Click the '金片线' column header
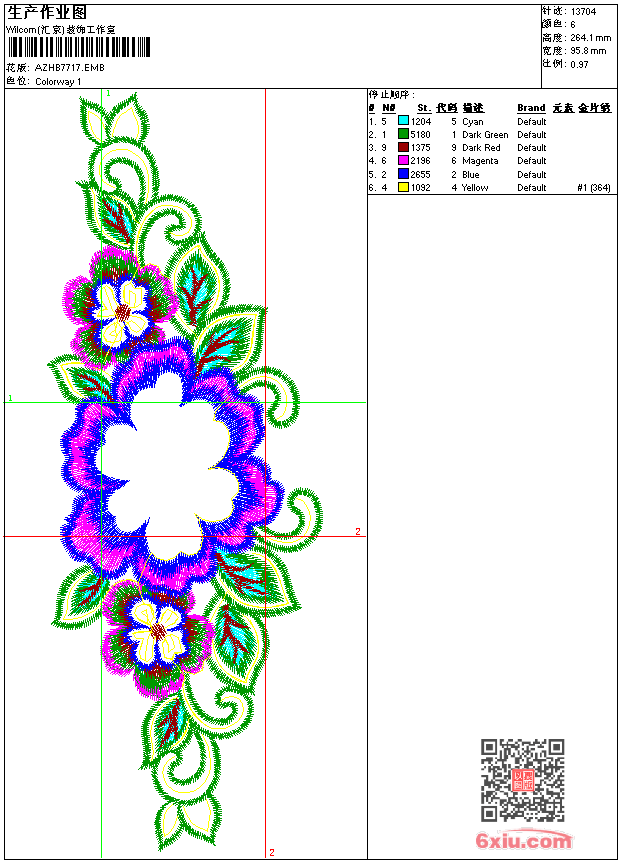 pos(594,108)
